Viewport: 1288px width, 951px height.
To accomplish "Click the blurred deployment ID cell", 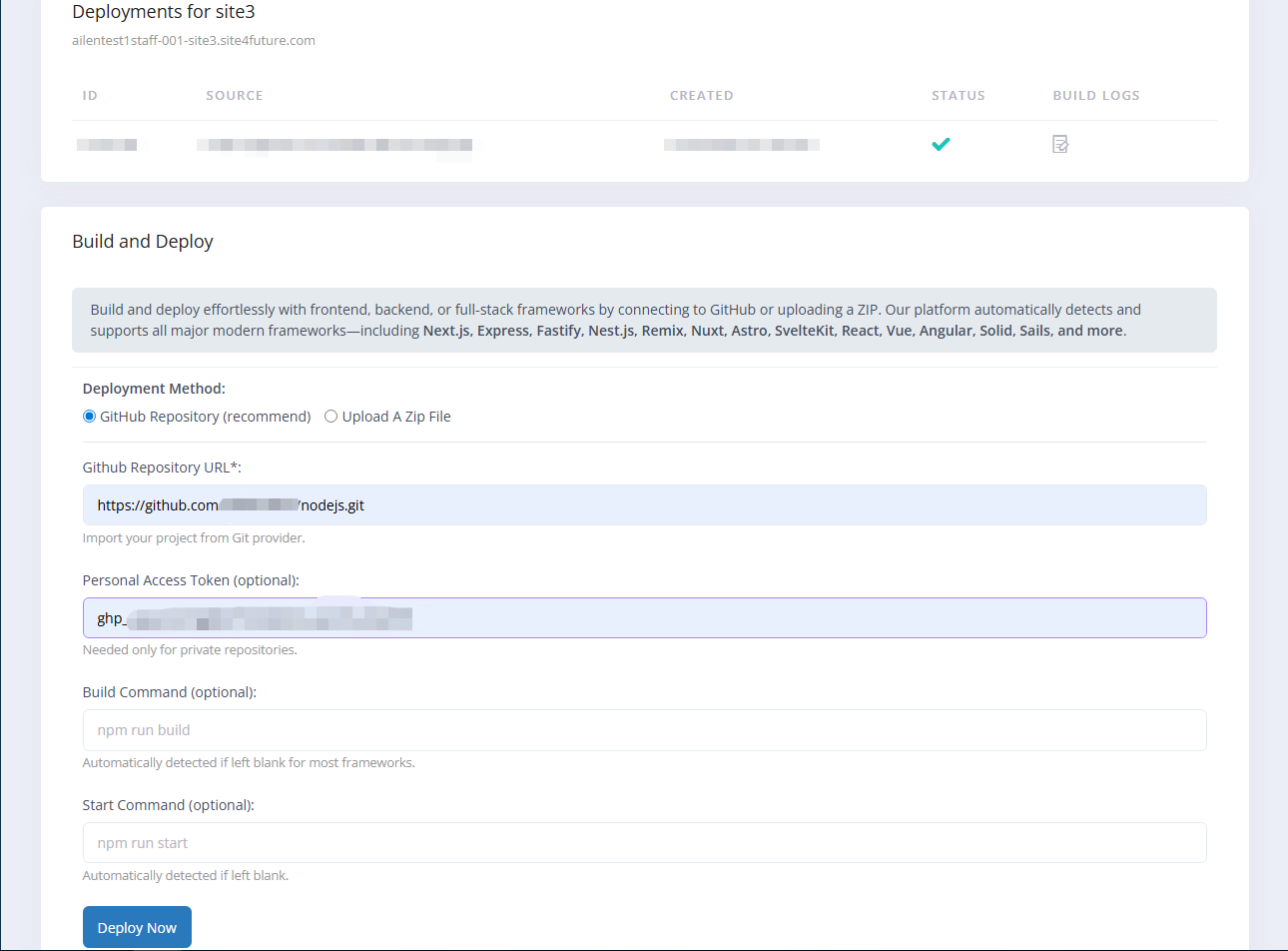I will click(107, 145).
